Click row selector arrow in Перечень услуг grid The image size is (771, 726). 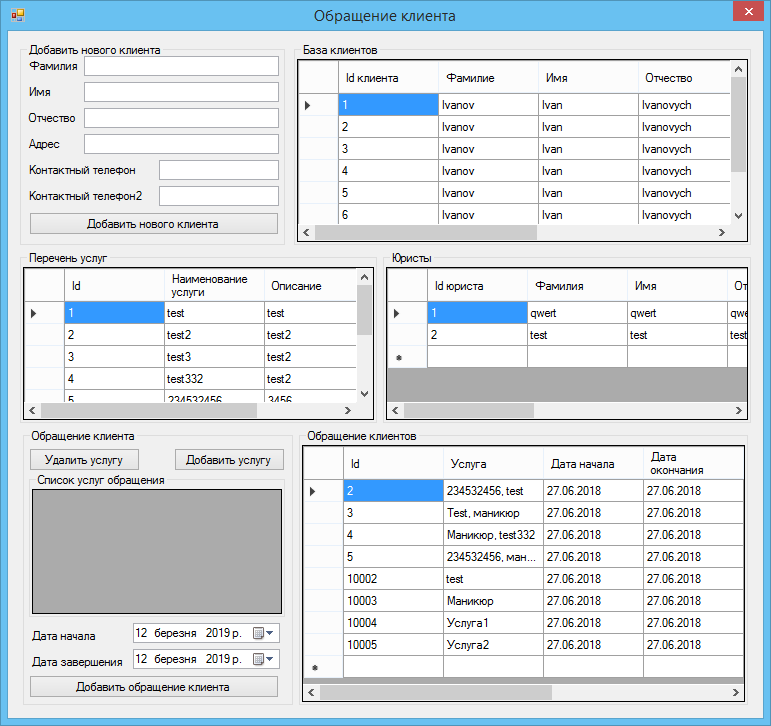[33, 313]
